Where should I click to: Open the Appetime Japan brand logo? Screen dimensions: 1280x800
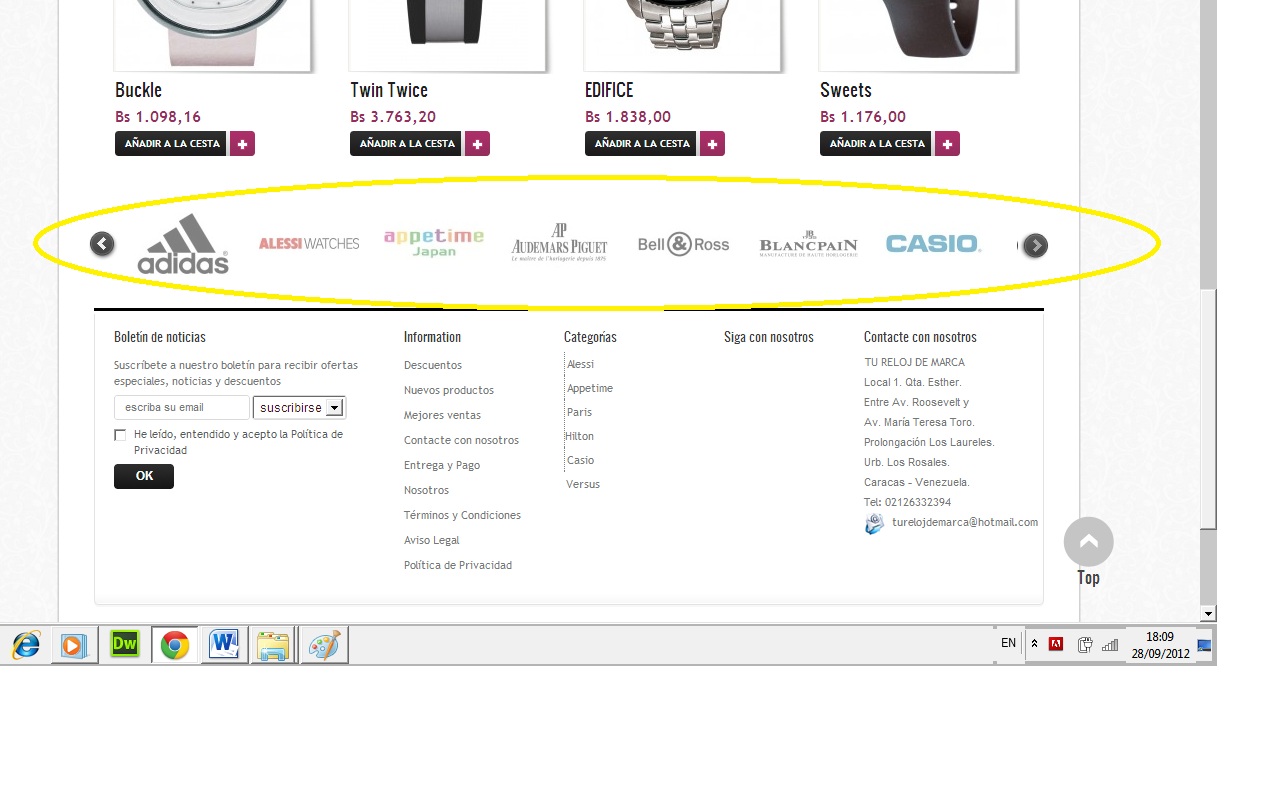pyautogui.click(x=434, y=242)
